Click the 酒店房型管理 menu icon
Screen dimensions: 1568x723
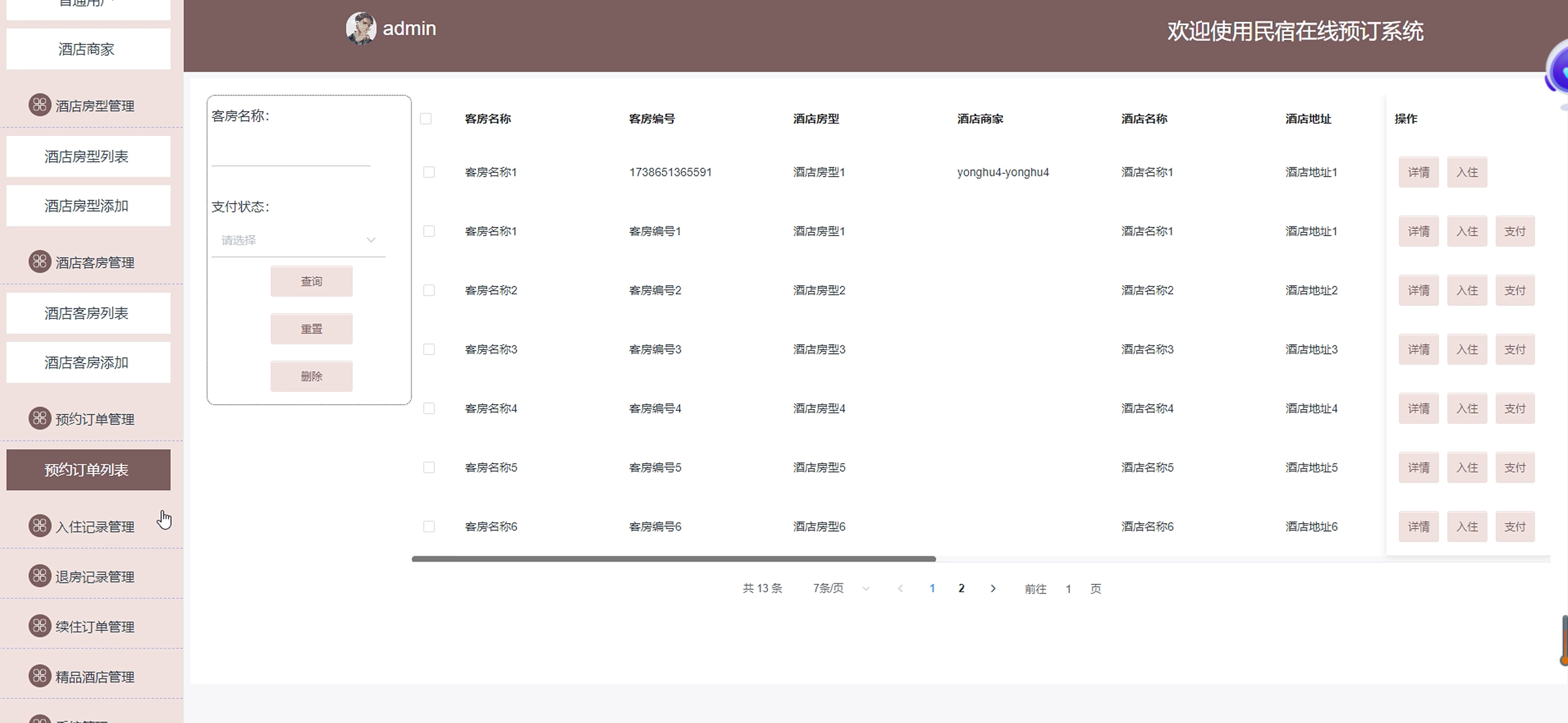coord(40,105)
